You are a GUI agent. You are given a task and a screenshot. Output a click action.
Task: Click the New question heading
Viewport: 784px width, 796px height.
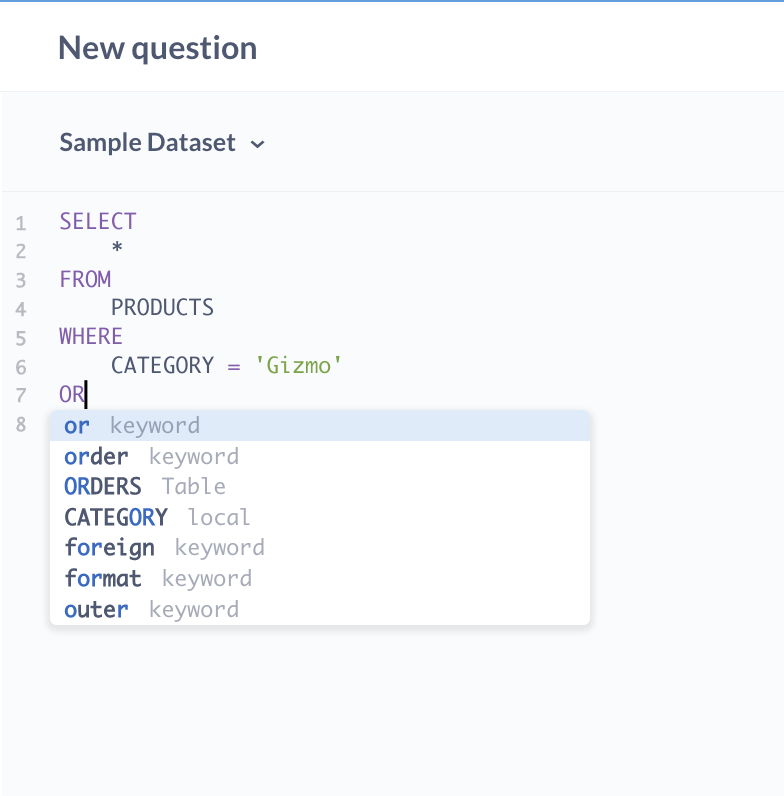click(157, 48)
